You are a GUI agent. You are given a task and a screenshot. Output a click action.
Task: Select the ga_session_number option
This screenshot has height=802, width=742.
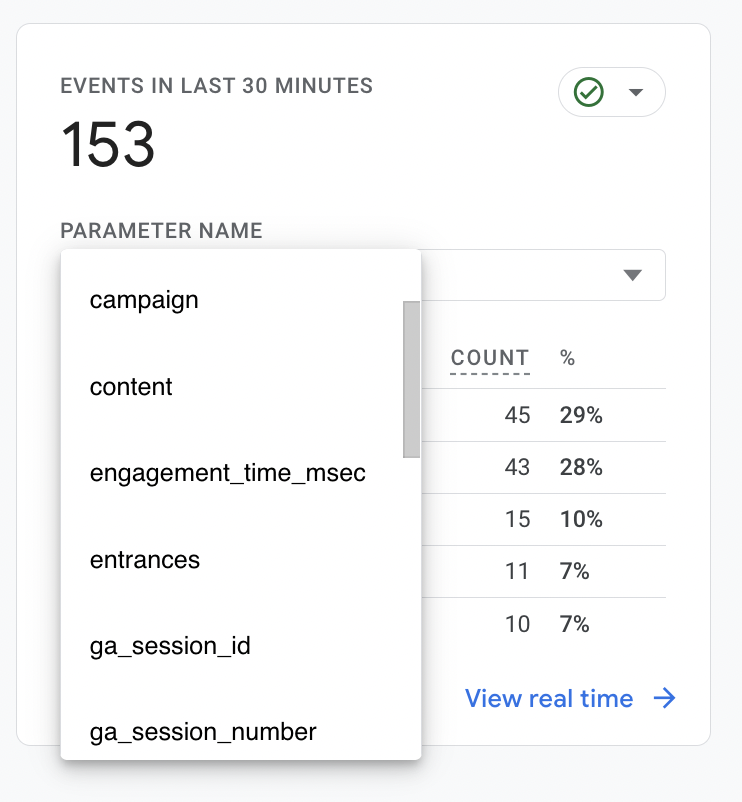click(x=203, y=732)
